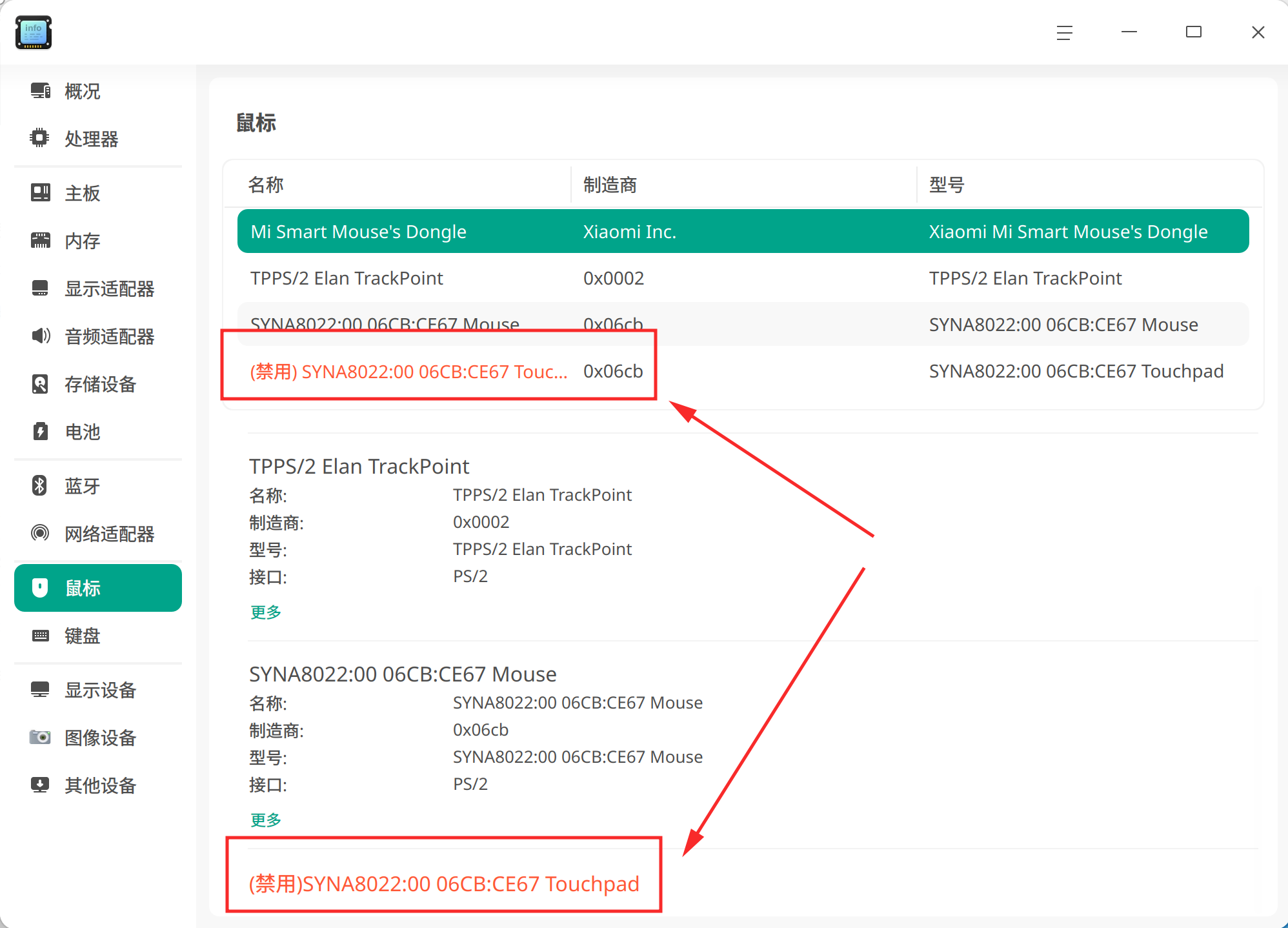Click the 名称 column header
1288x928 pixels.
point(266,185)
